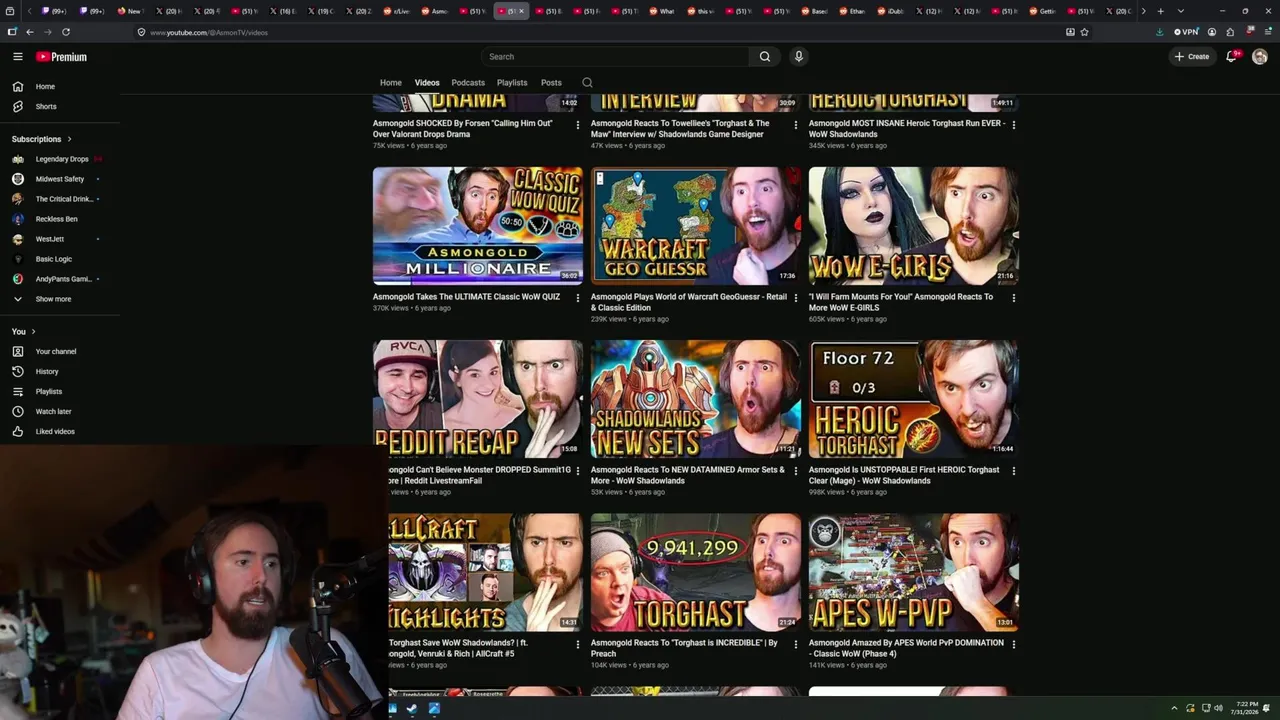Open the Classic WoW Quiz video thumbnail
Image resolution: width=1280 pixels, height=720 pixels.
click(478, 226)
